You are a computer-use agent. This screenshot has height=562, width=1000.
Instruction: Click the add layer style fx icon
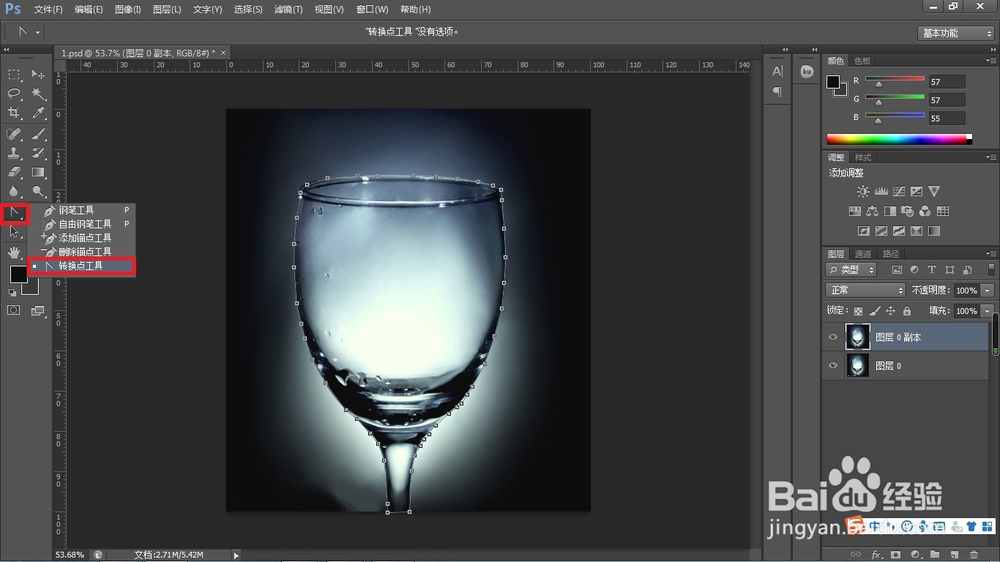coord(876,554)
